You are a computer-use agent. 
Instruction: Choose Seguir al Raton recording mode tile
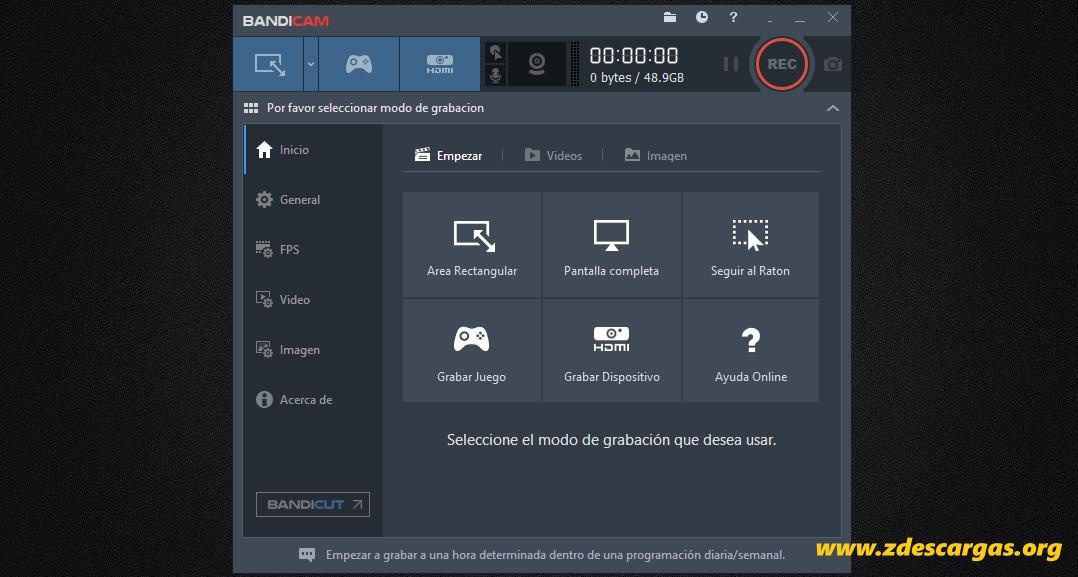pyautogui.click(x=750, y=244)
